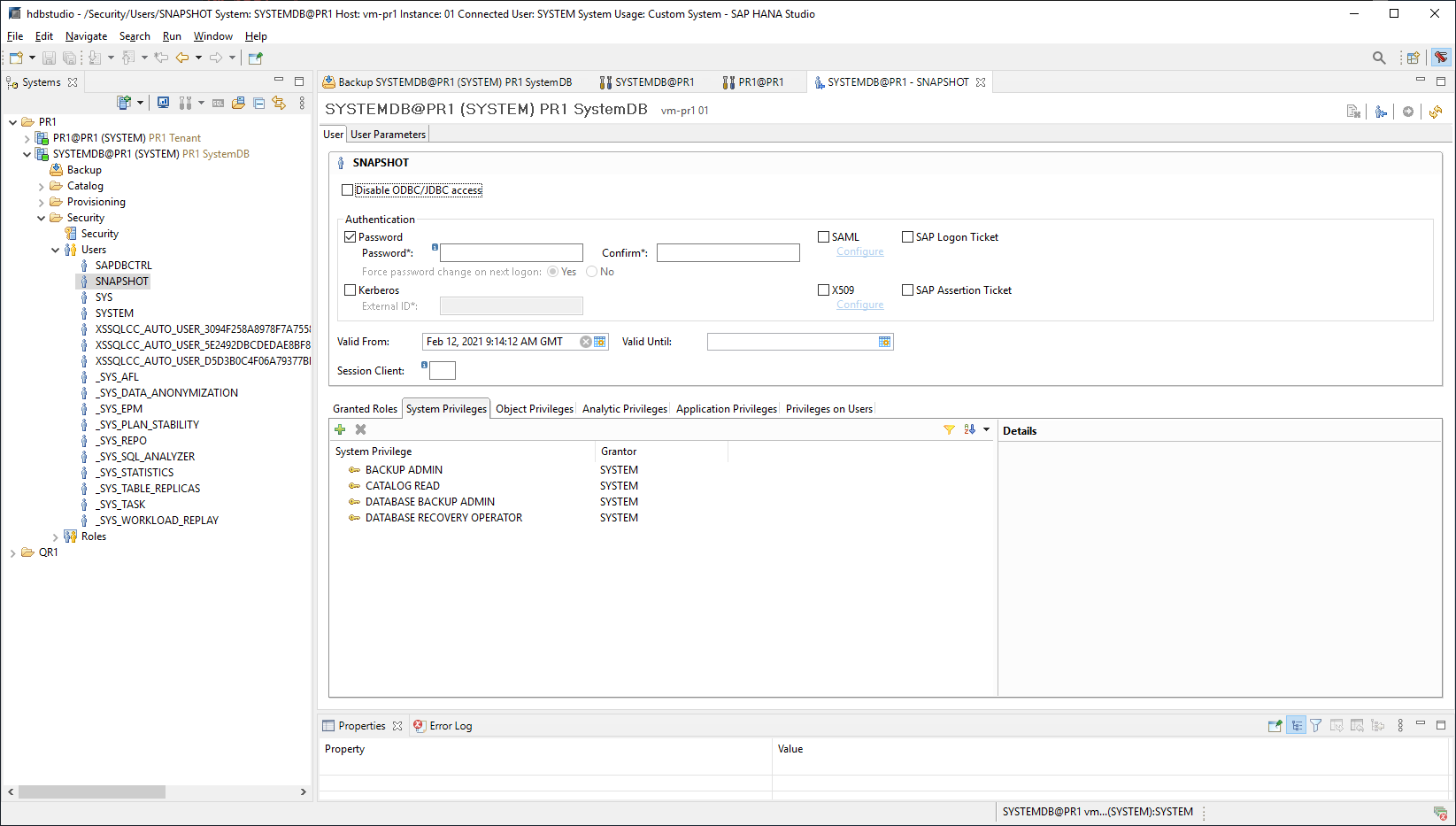The image size is (1456, 826).
Task: Click the Configure link under SAML
Action: coord(859,252)
